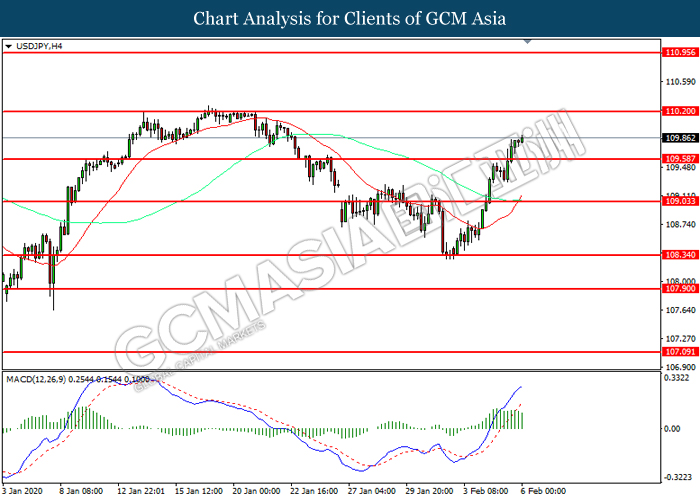Select the 109.033 level price label
Viewport: 700px width, 500px height.
click(680, 201)
